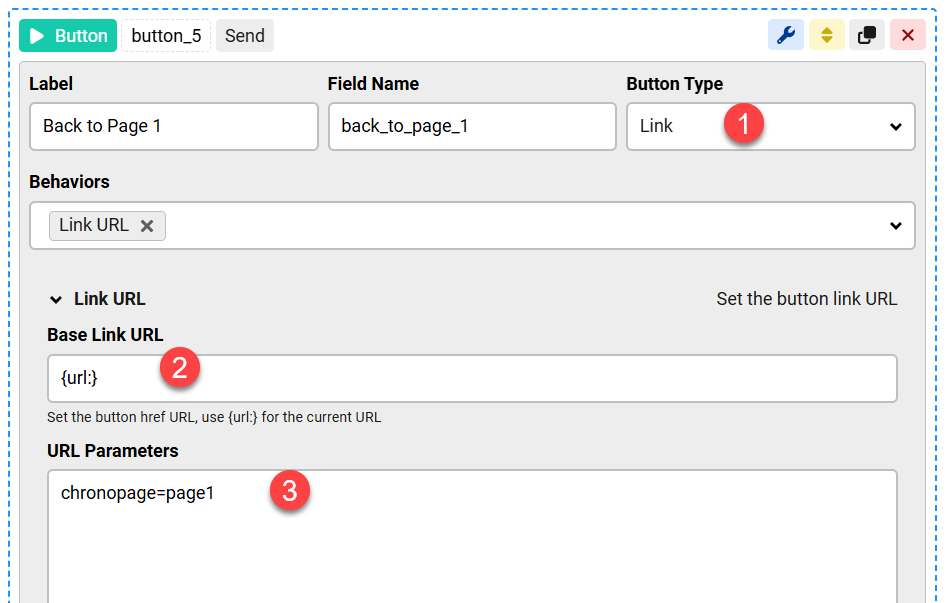Click the Send tag

(244, 36)
